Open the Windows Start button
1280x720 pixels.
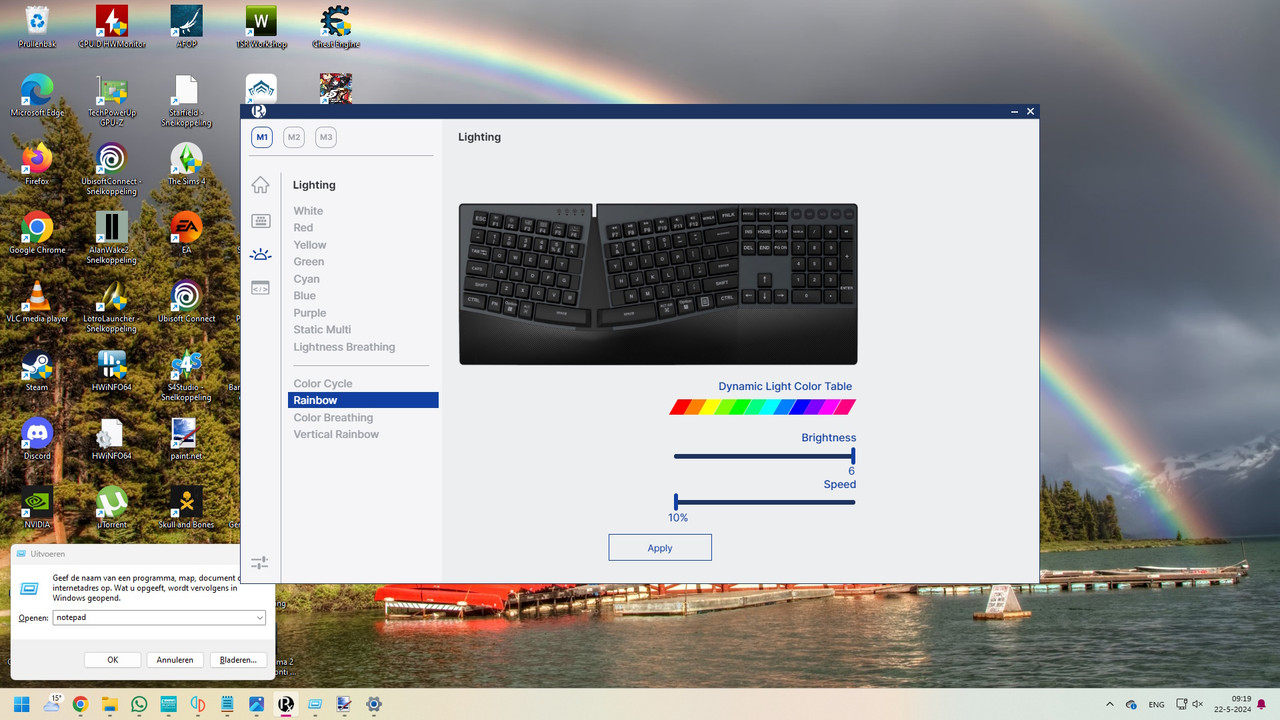point(21,704)
